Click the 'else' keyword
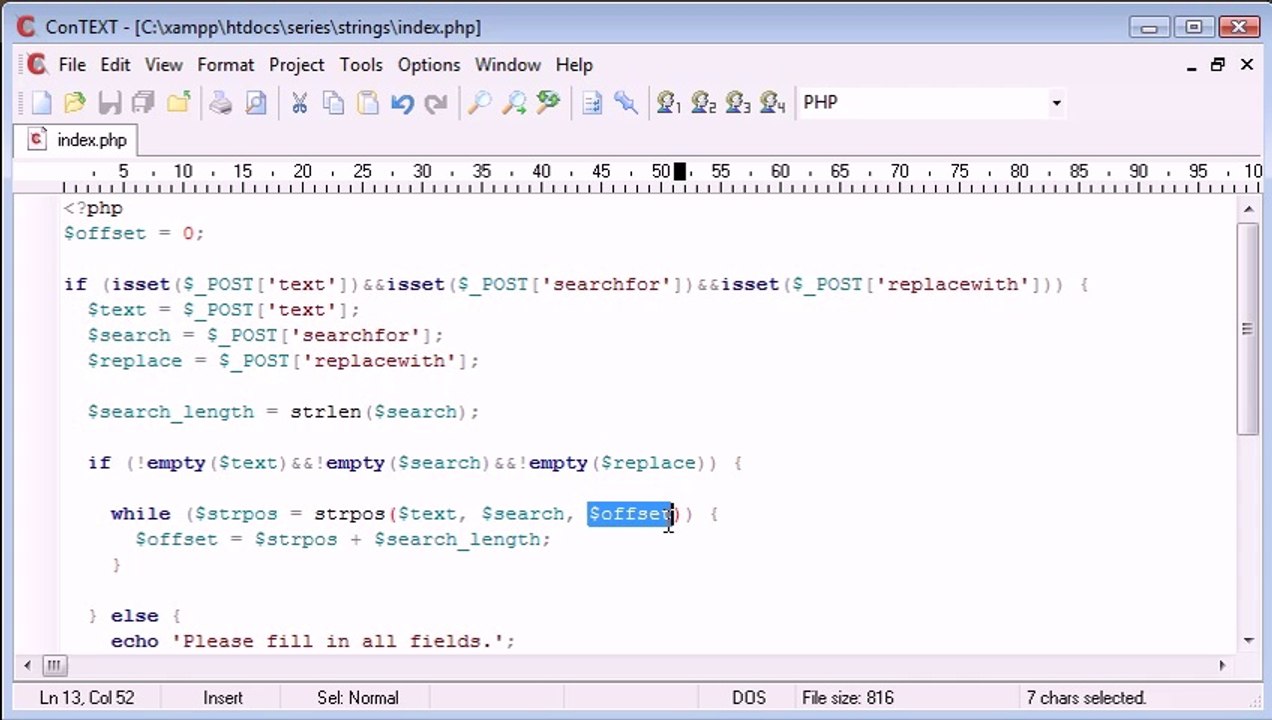1272x720 pixels. tap(135, 616)
